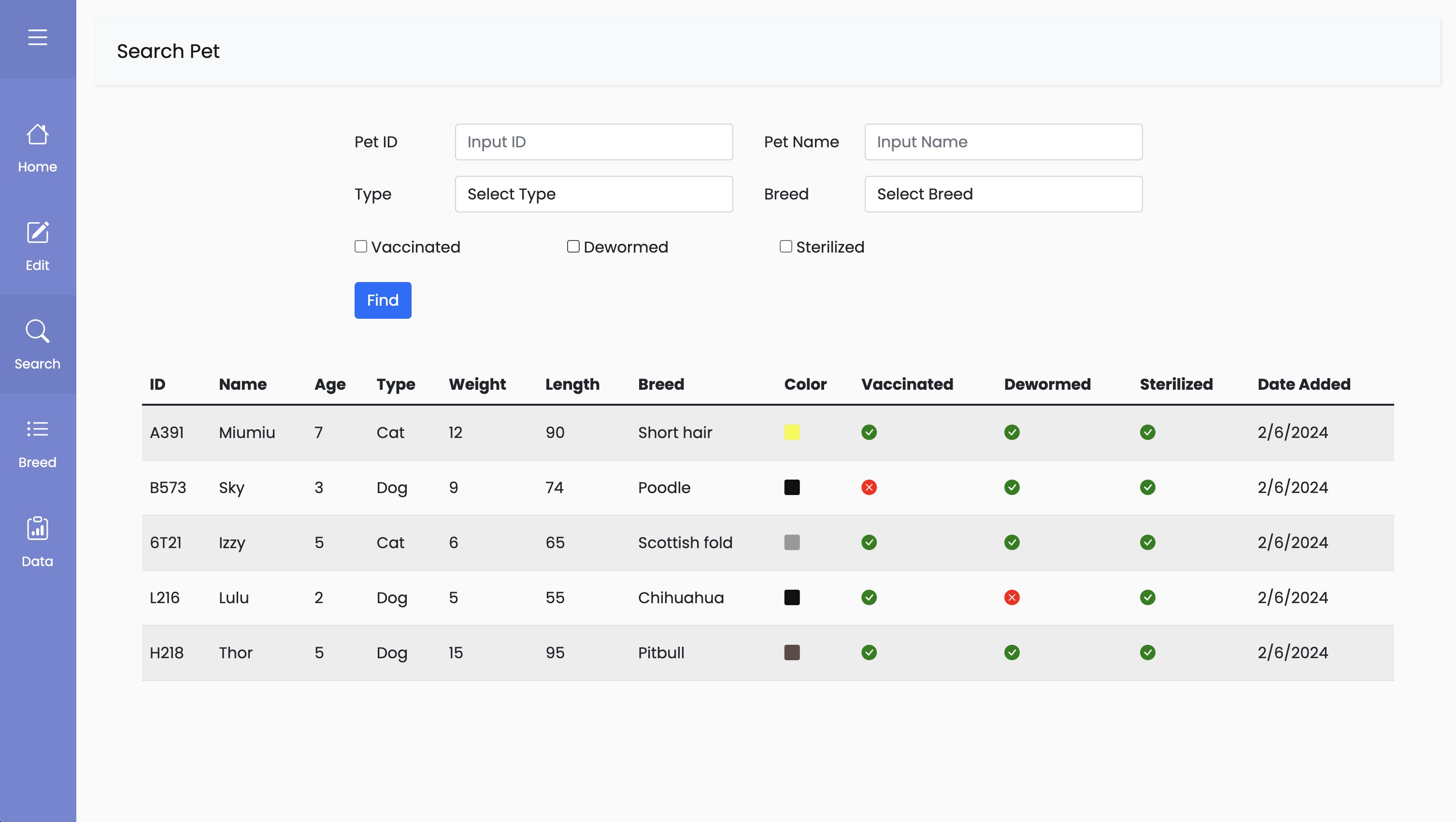Expand the Select Breed dropdown
This screenshot has height=822, width=1456.
(1003, 194)
